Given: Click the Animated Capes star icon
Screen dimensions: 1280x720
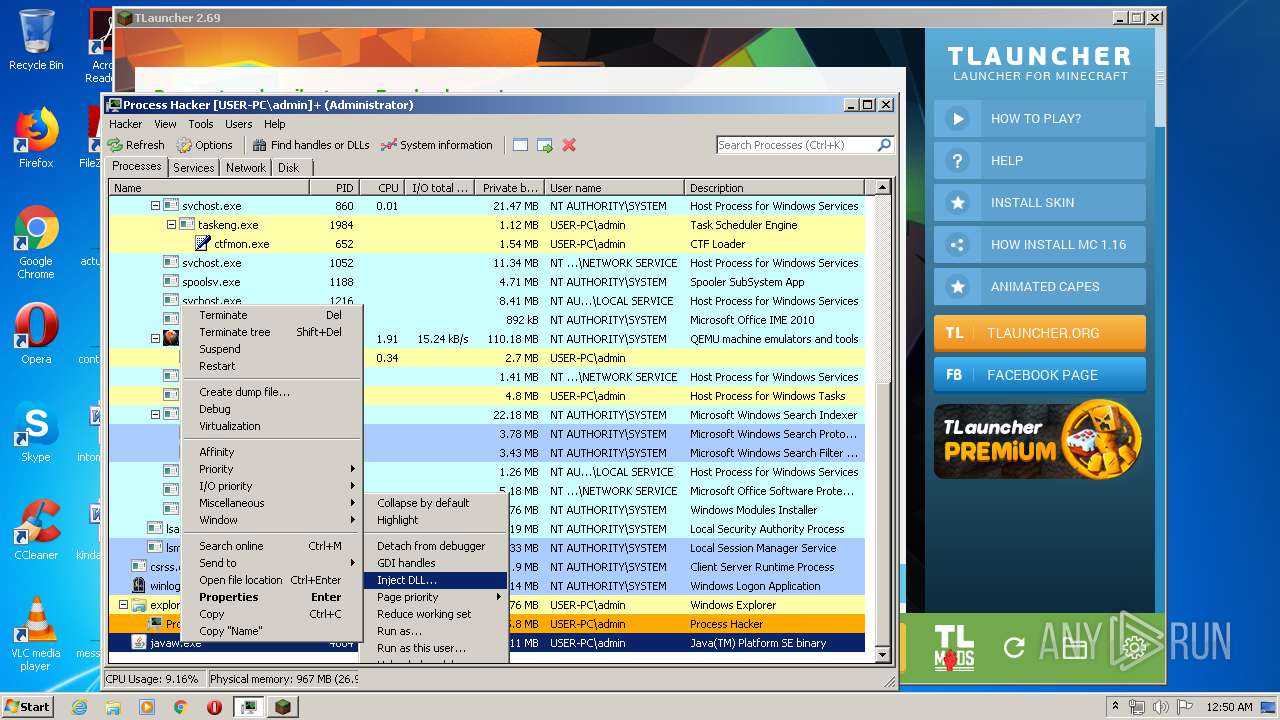Looking at the screenshot, I should [958, 286].
